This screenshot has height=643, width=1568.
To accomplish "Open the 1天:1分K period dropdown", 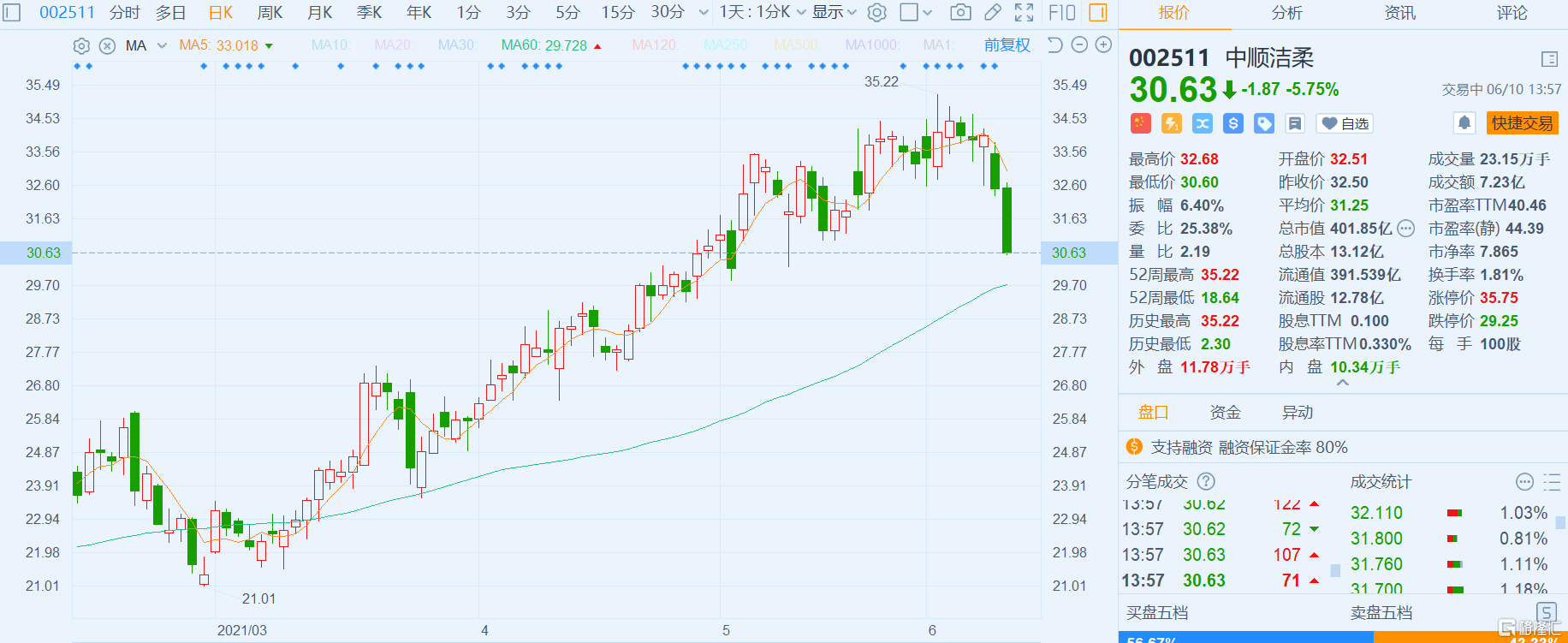I will click(762, 12).
